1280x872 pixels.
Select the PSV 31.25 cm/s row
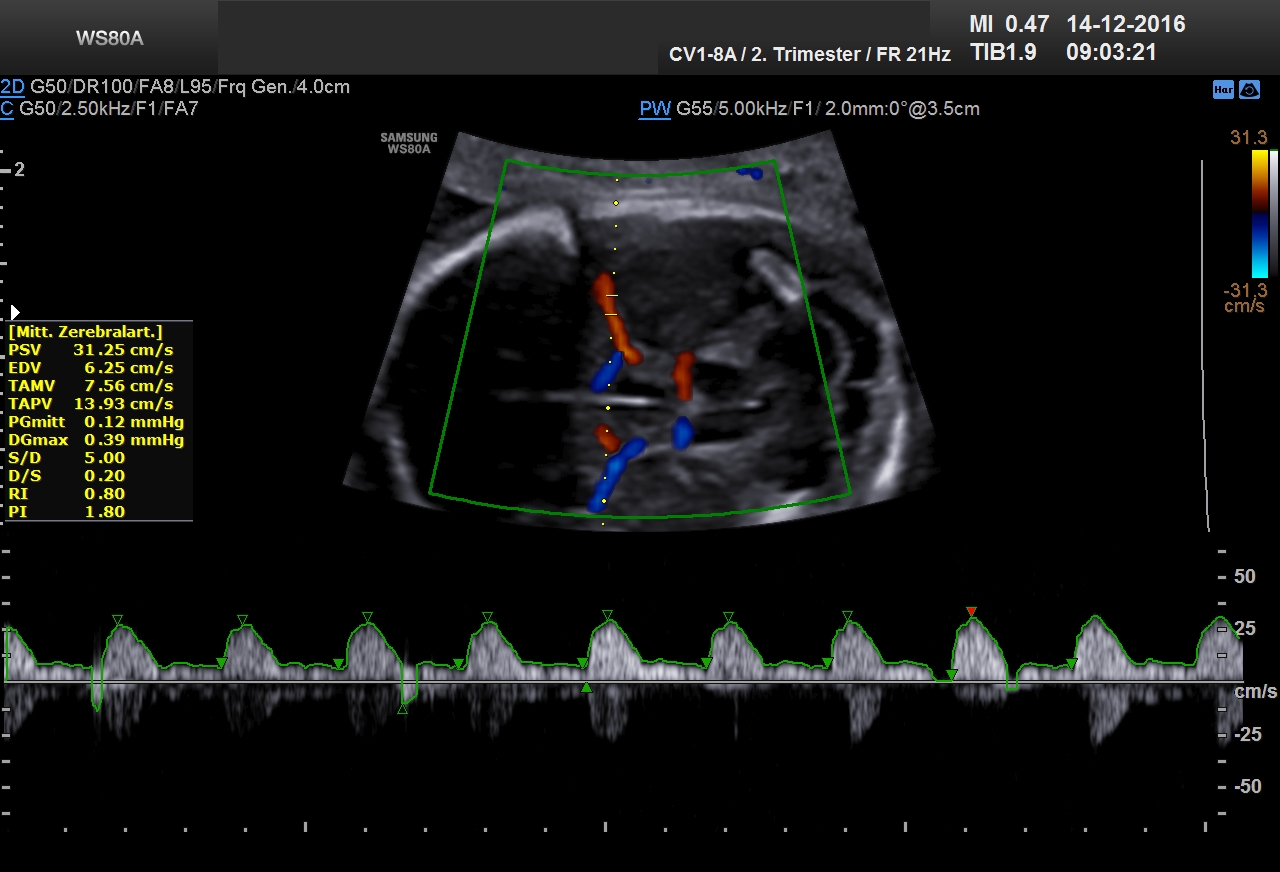click(91, 349)
